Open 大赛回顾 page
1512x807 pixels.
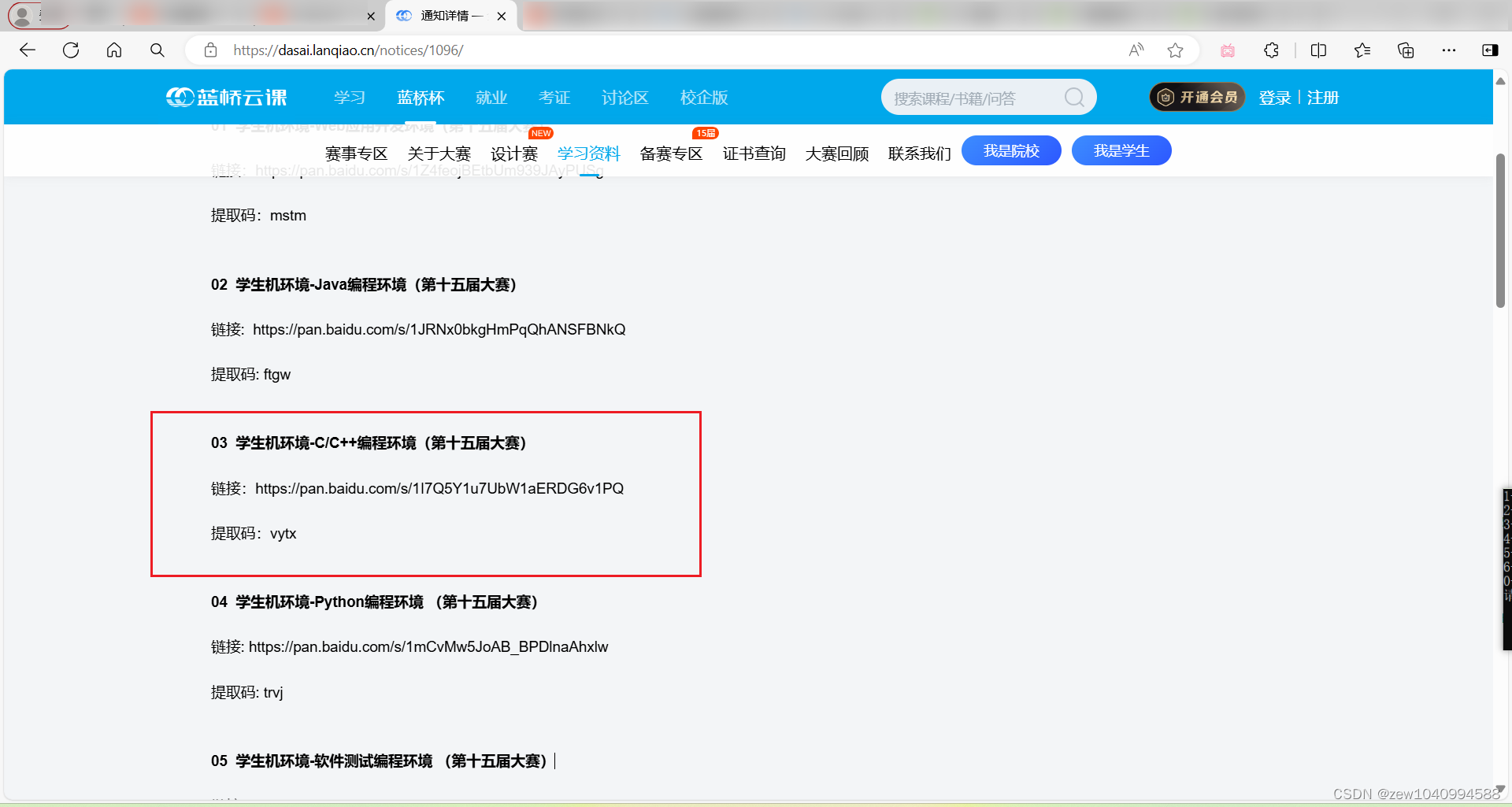click(x=837, y=154)
